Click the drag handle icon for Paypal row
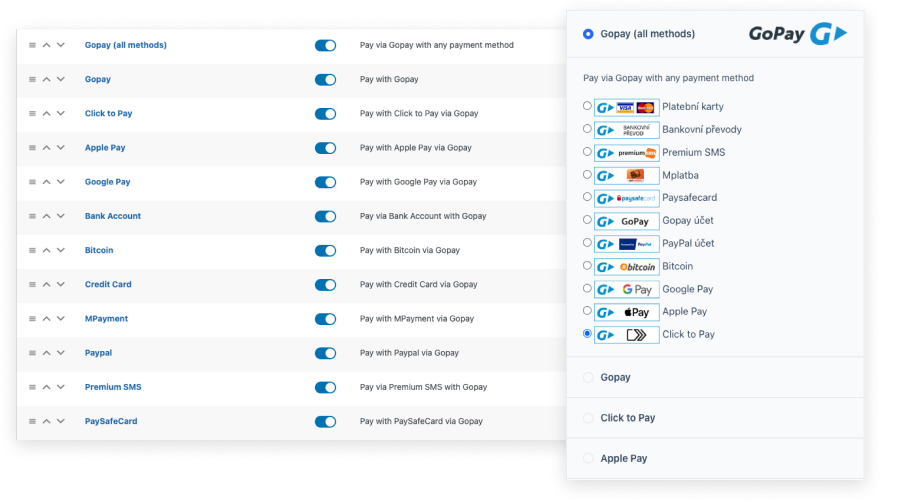The image size is (900, 500). click(32, 353)
